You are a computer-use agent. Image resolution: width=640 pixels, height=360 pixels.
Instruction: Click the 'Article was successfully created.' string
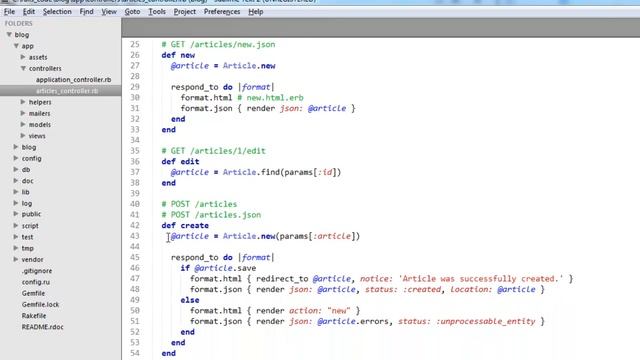pyautogui.click(x=481, y=279)
